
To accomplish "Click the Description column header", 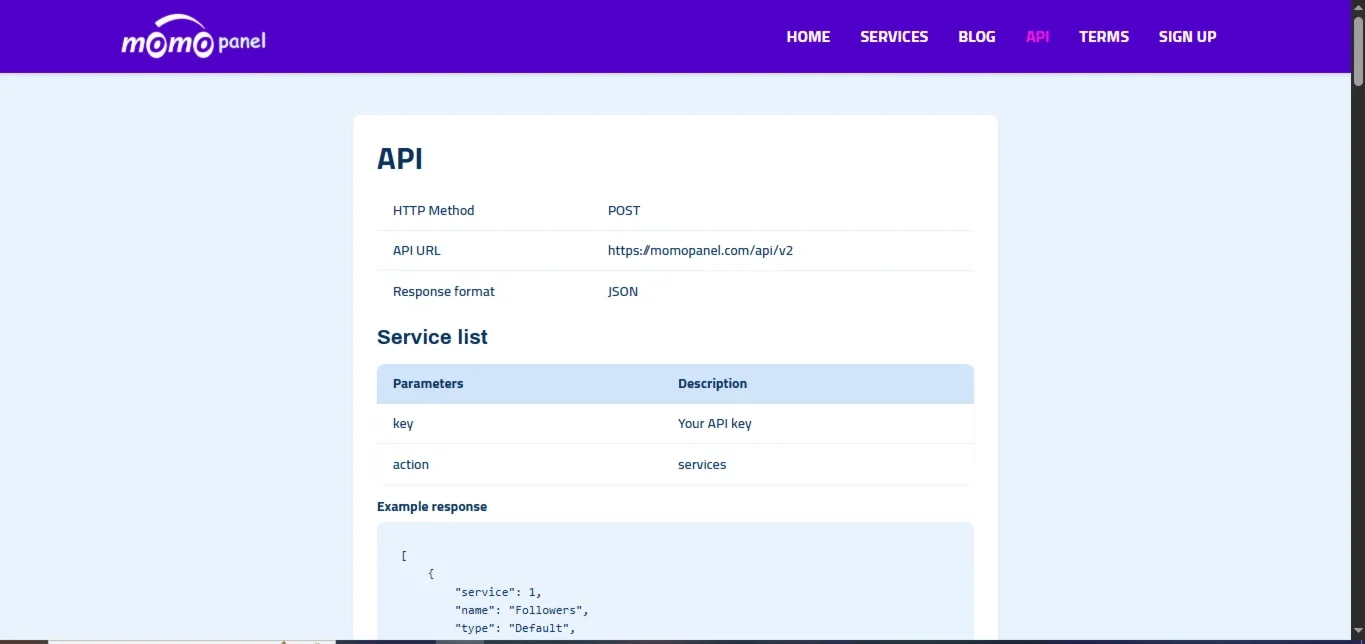I will pos(712,384).
